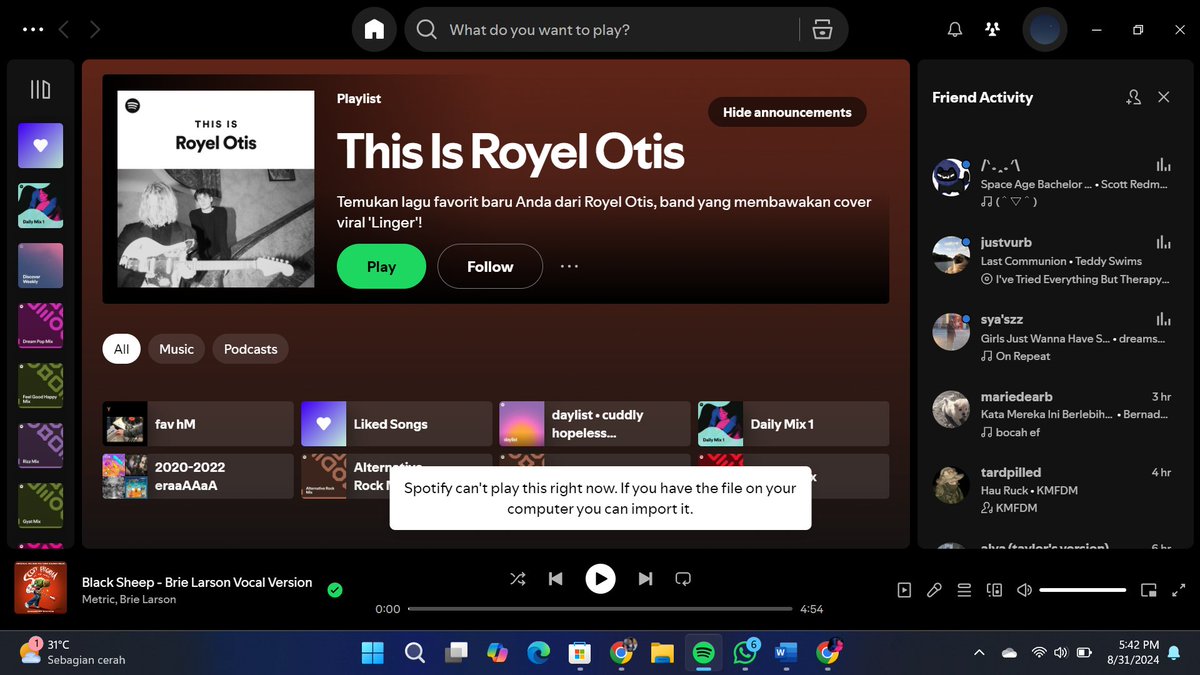The image size is (1200, 675).
Task: Open the user profile avatar
Action: pos(1044,30)
